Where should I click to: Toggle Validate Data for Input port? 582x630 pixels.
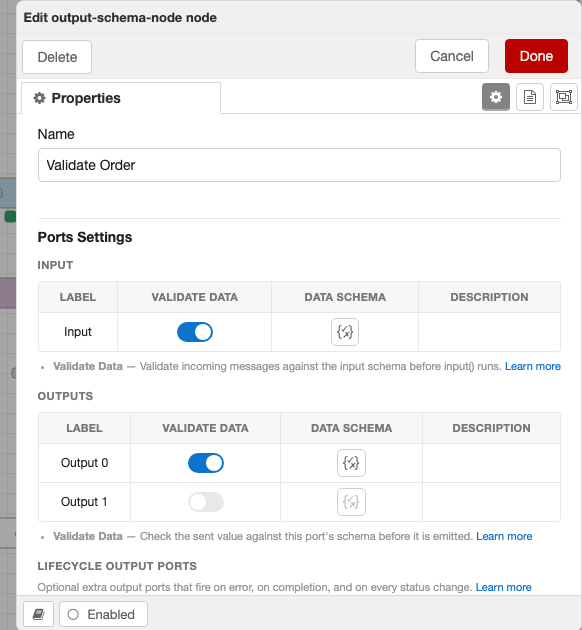coord(195,332)
